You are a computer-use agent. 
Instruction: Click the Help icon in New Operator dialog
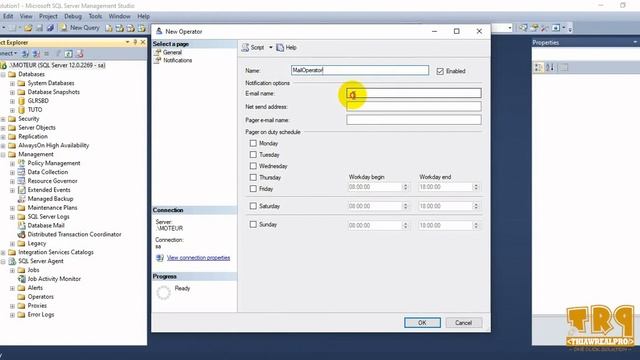pyautogui.click(x=280, y=47)
